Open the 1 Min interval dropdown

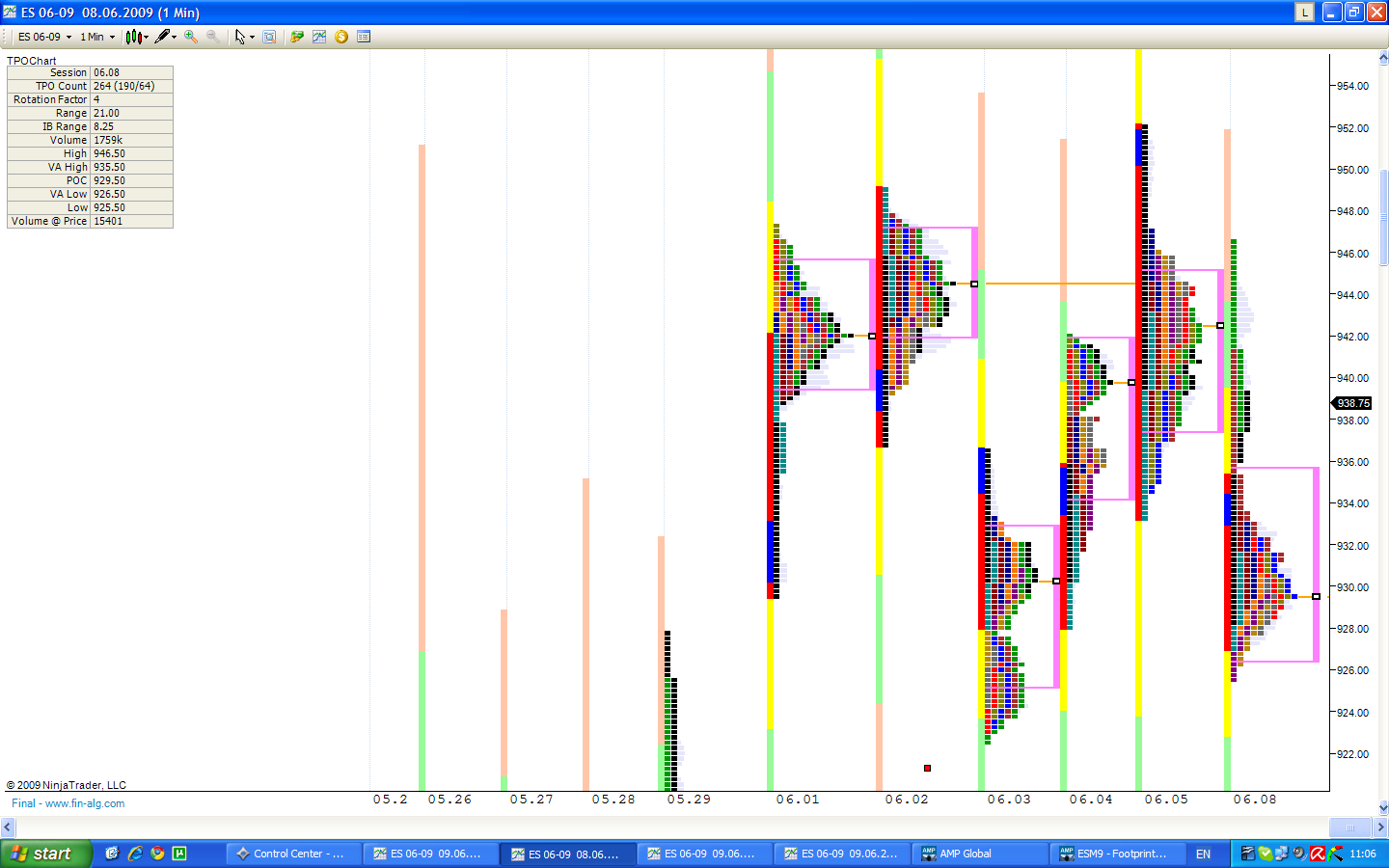click(97, 37)
